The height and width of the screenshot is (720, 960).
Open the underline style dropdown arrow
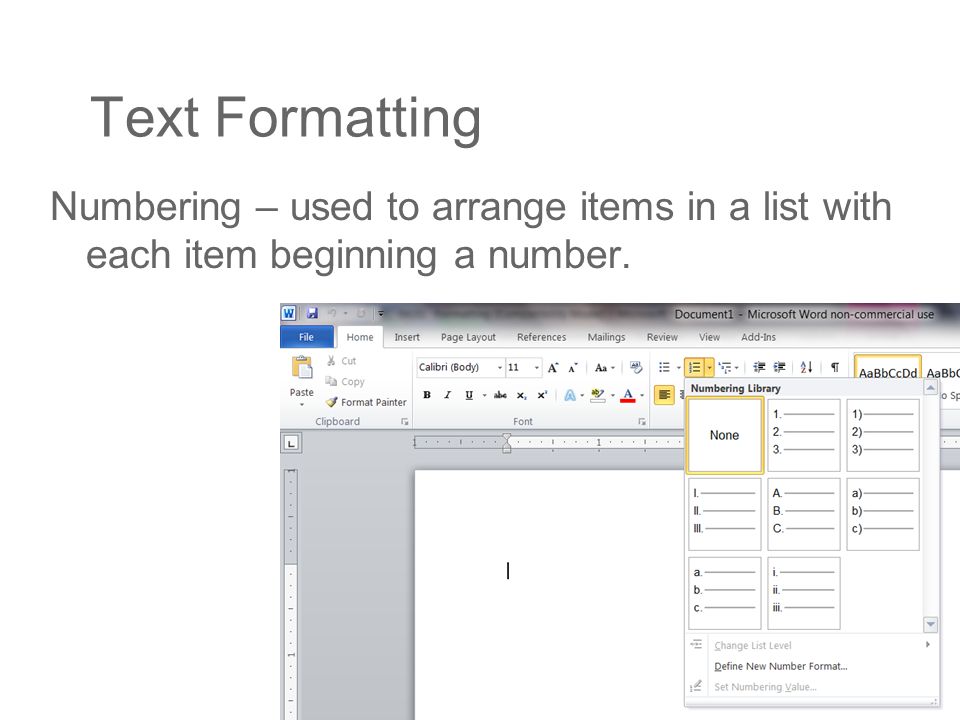point(484,396)
